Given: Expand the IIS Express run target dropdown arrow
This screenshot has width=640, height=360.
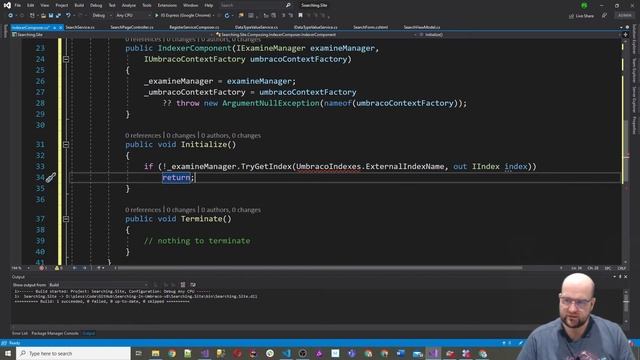Looking at the screenshot, I should tap(214, 16).
